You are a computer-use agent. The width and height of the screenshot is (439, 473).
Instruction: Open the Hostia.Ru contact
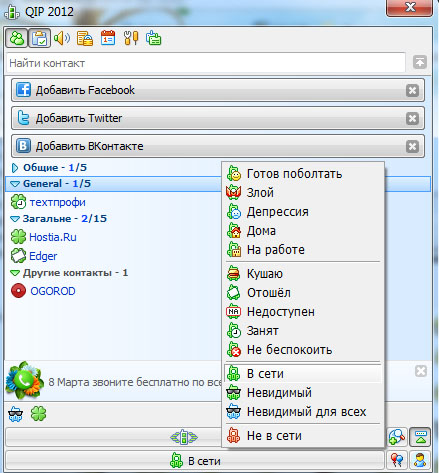pyautogui.click(x=53, y=237)
